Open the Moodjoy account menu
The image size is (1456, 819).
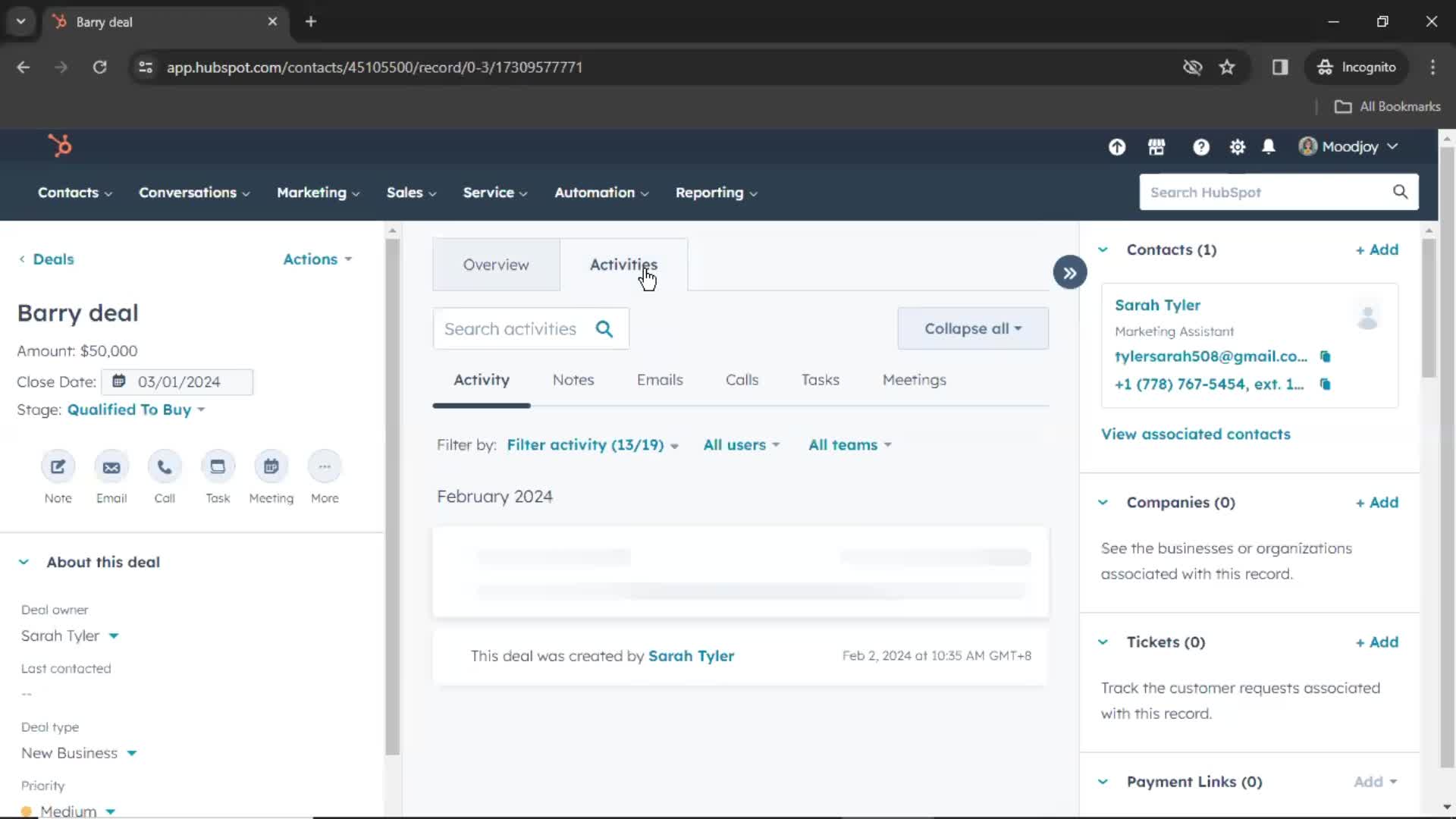tap(1348, 146)
